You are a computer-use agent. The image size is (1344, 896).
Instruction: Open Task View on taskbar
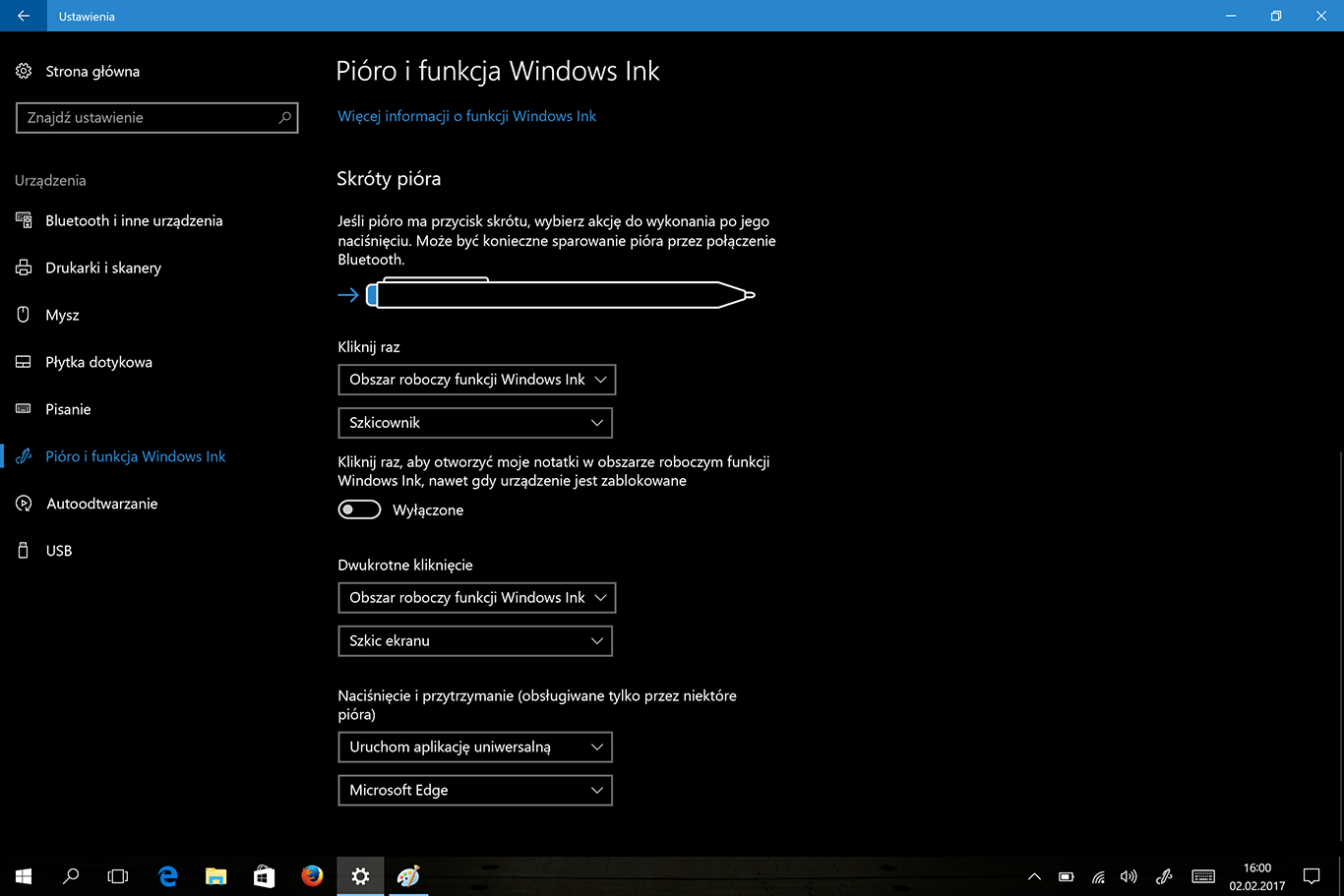pyautogui.click(x=118, y=875)
